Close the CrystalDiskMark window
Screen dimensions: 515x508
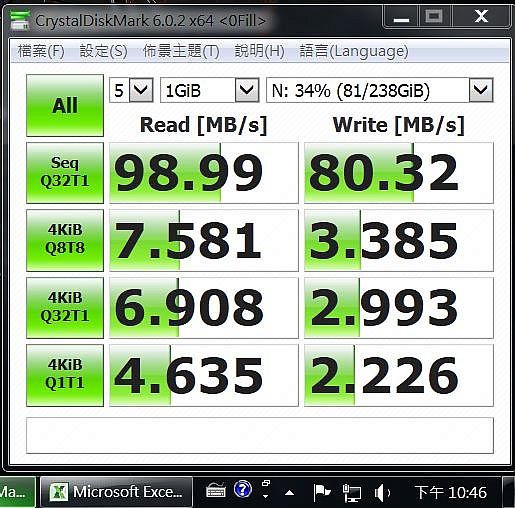pyautogui.click(x=481, y=16)
